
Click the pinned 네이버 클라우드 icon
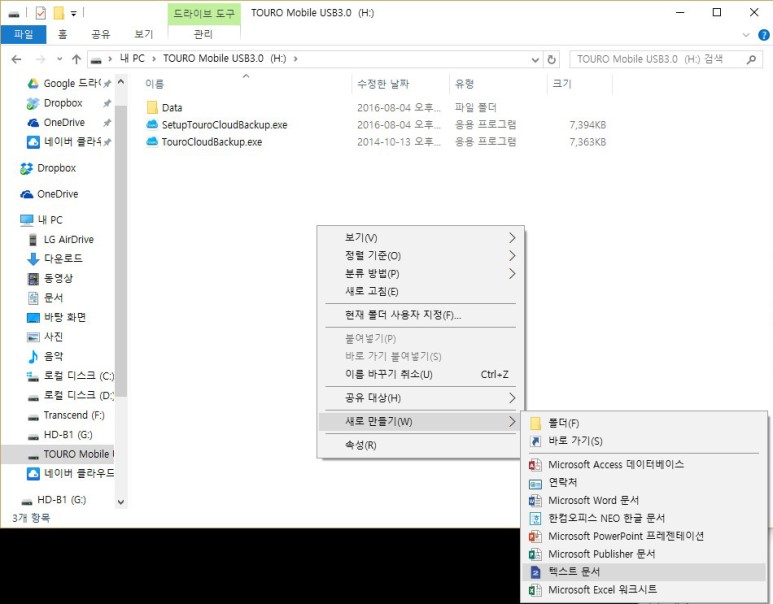[x=33, y=142]
